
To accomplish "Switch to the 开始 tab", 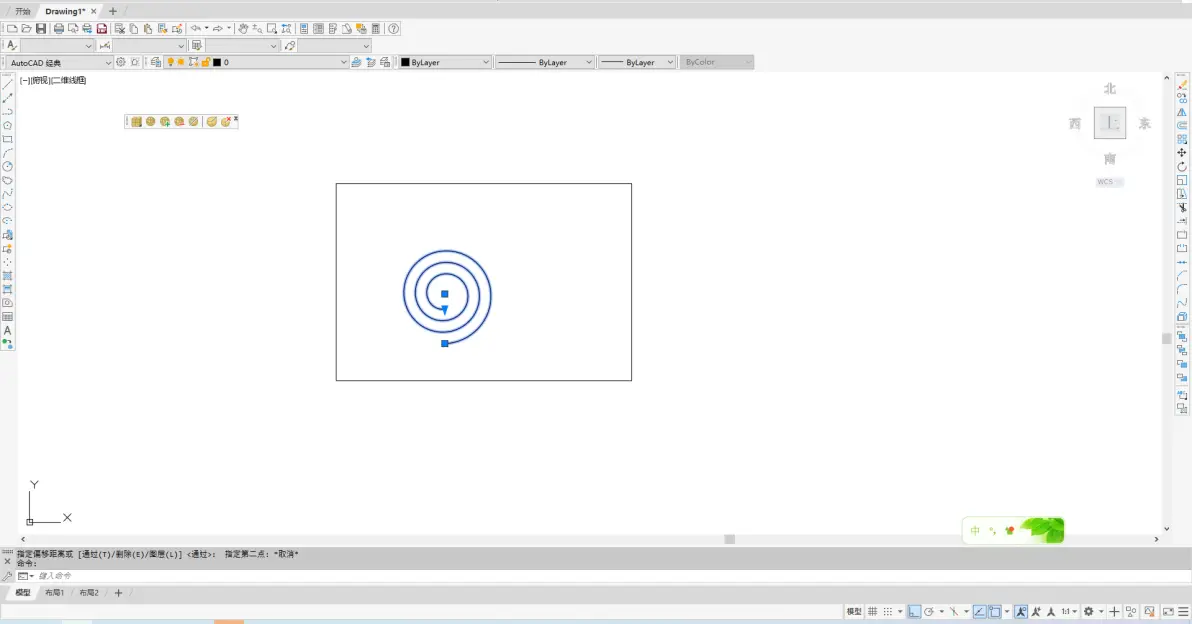I will 23,11.
